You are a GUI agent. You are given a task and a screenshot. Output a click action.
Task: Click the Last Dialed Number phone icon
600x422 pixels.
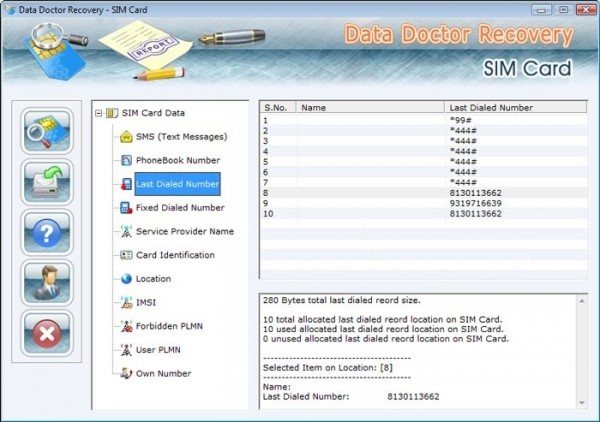[126, 184]
